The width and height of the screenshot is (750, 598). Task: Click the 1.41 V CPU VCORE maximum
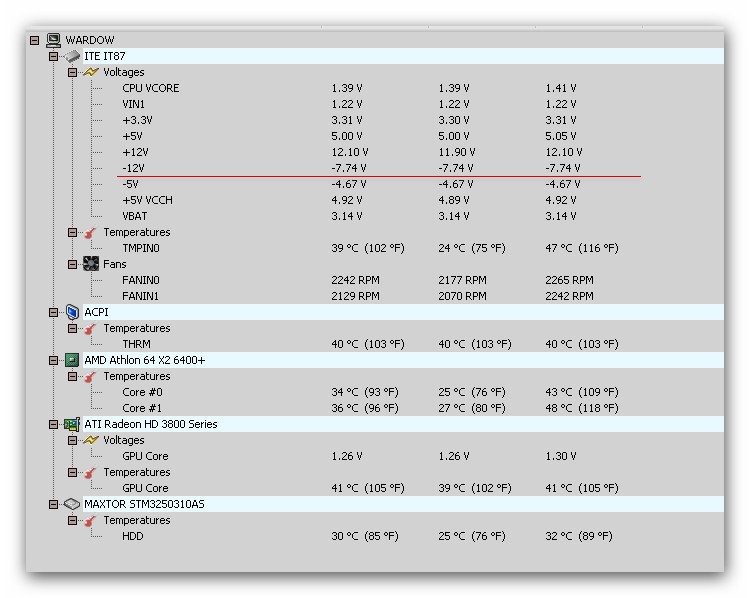click(x=561, y=89)
